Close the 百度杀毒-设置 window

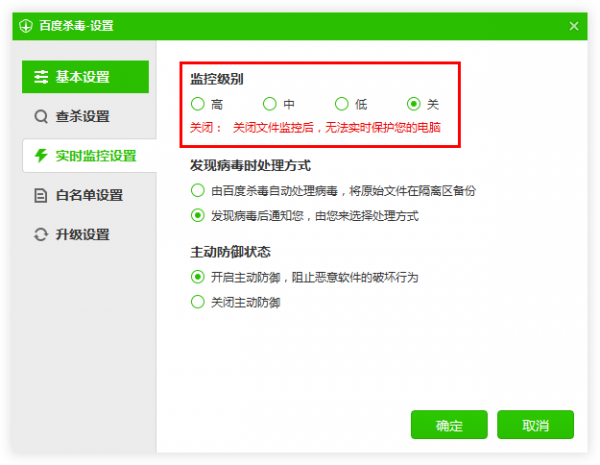(x=574, y=26)
